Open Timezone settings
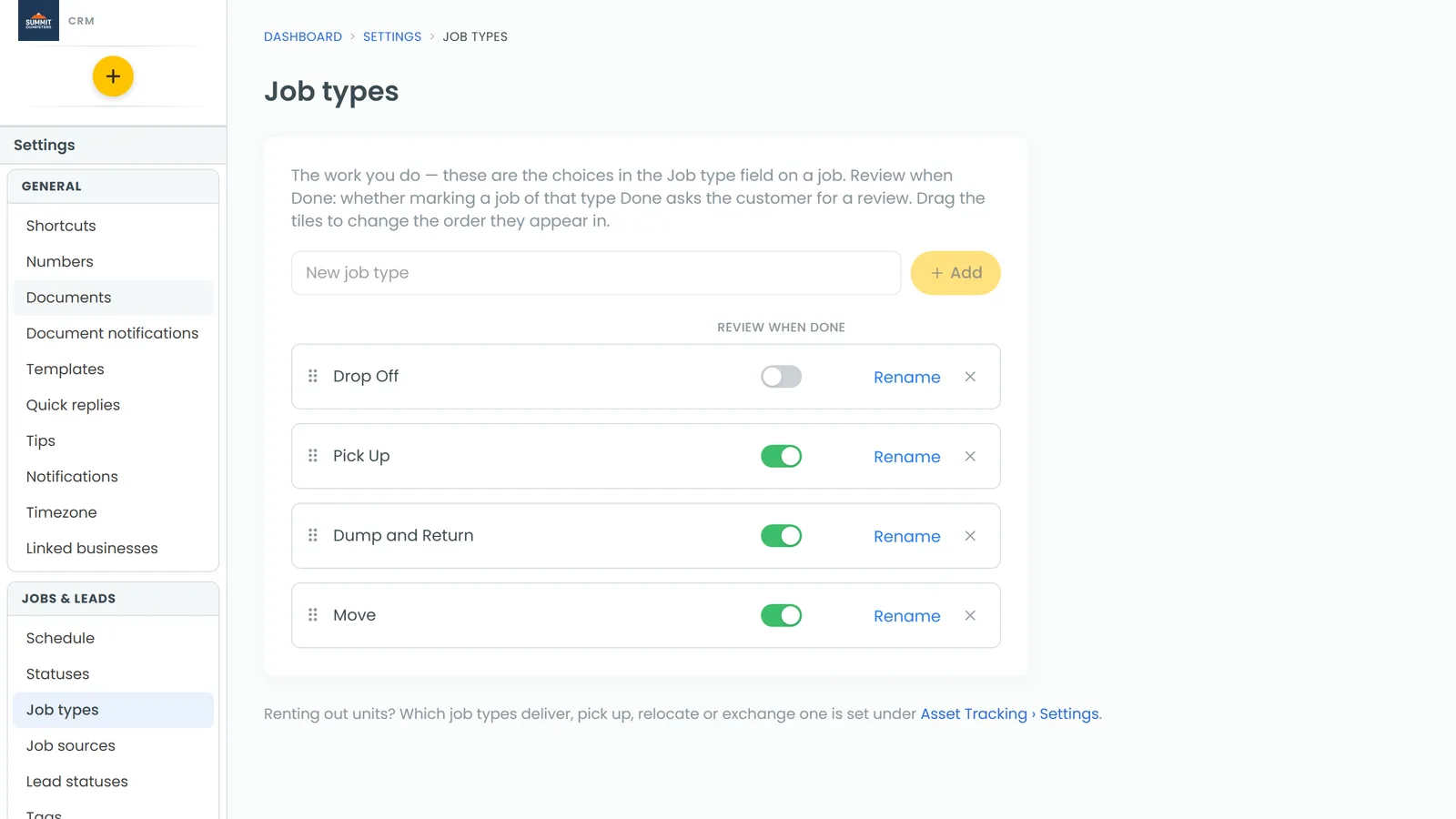1456x819 pixels. [x=113, y=512]
